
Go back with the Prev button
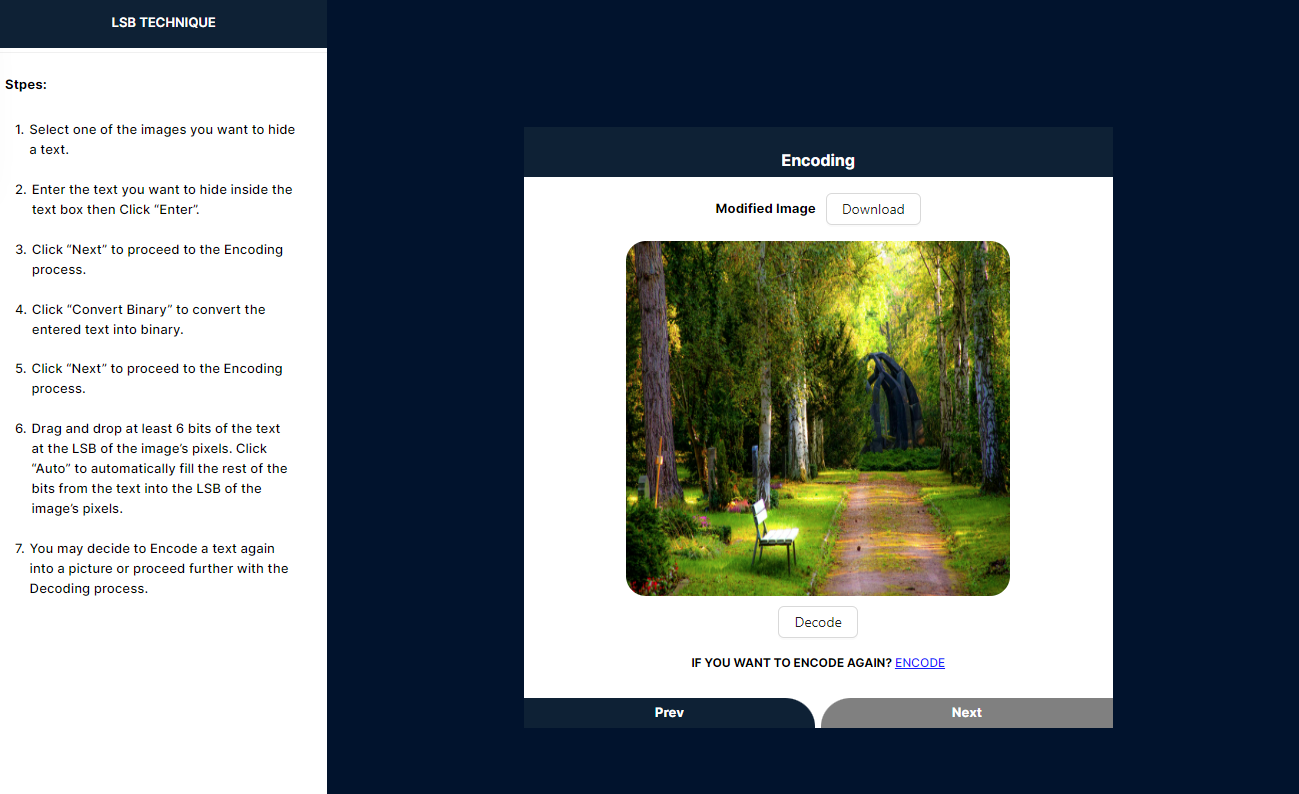[669, 713]
